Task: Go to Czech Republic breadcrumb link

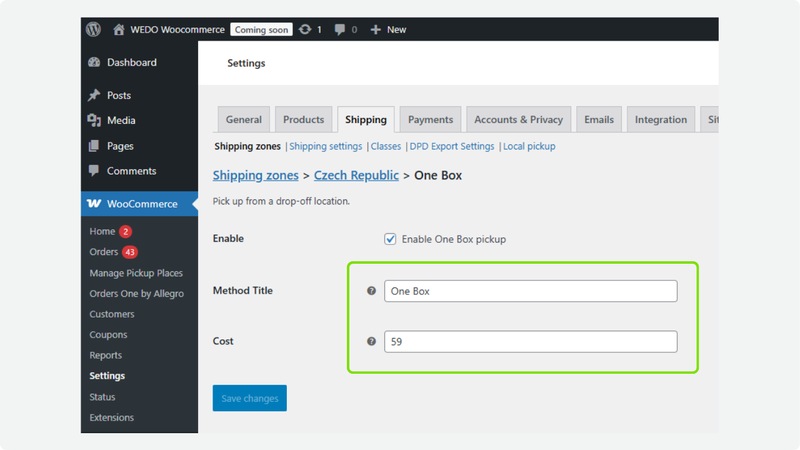Action: (356, 175)
